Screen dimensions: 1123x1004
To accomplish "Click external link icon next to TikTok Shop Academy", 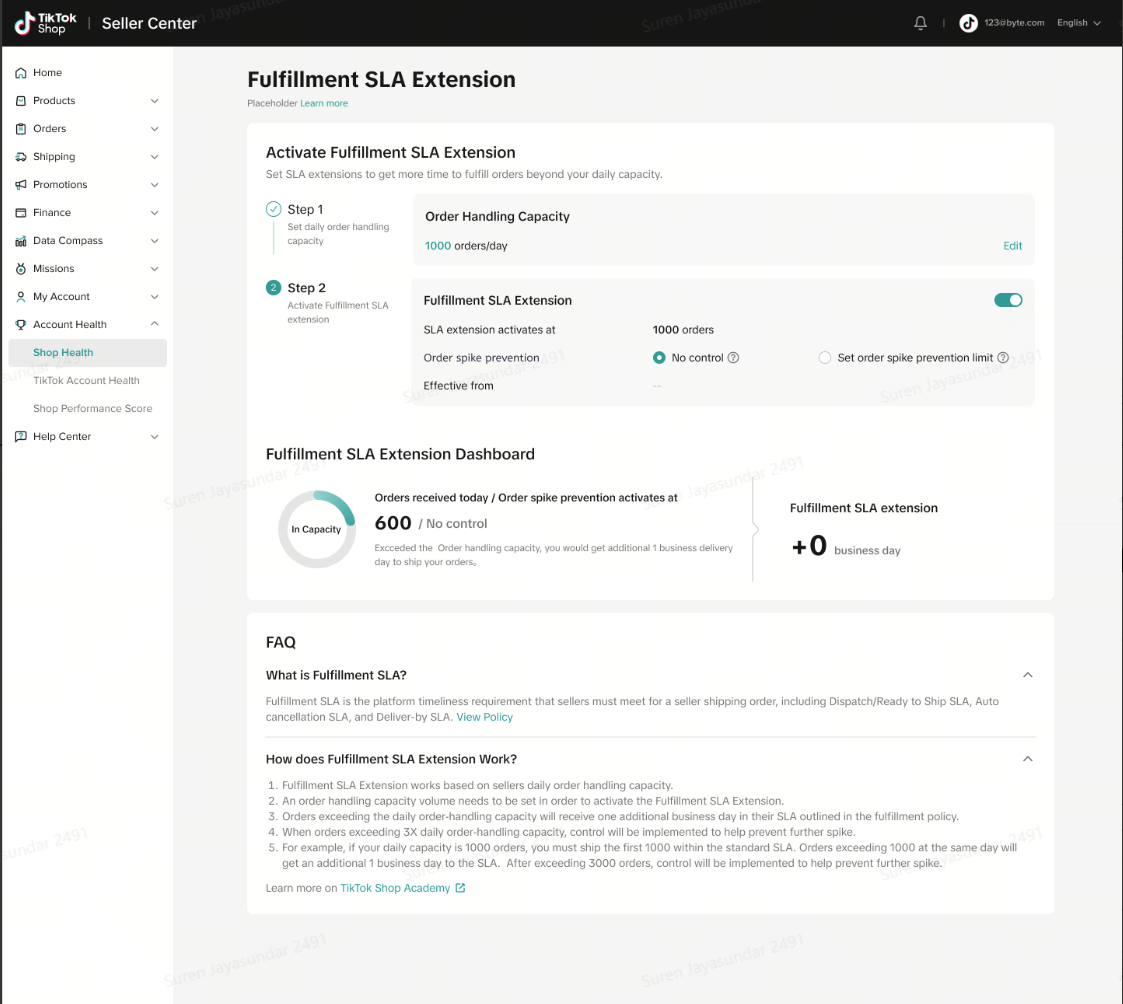I will (460, 888).
